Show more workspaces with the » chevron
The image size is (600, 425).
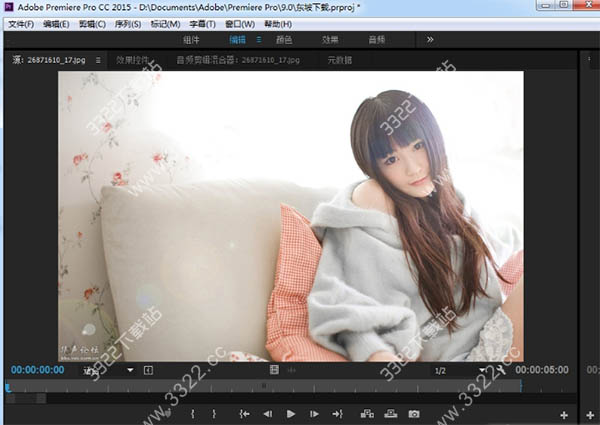(x=430, y=40)
